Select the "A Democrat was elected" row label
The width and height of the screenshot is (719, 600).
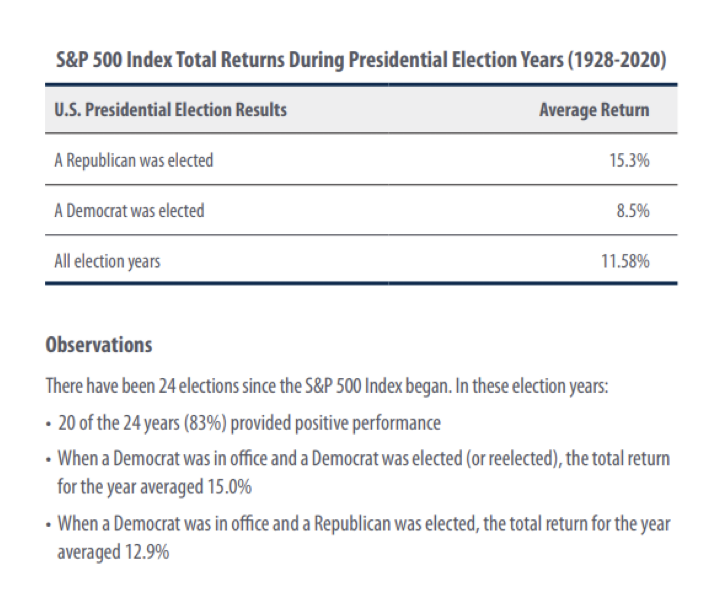129,211
